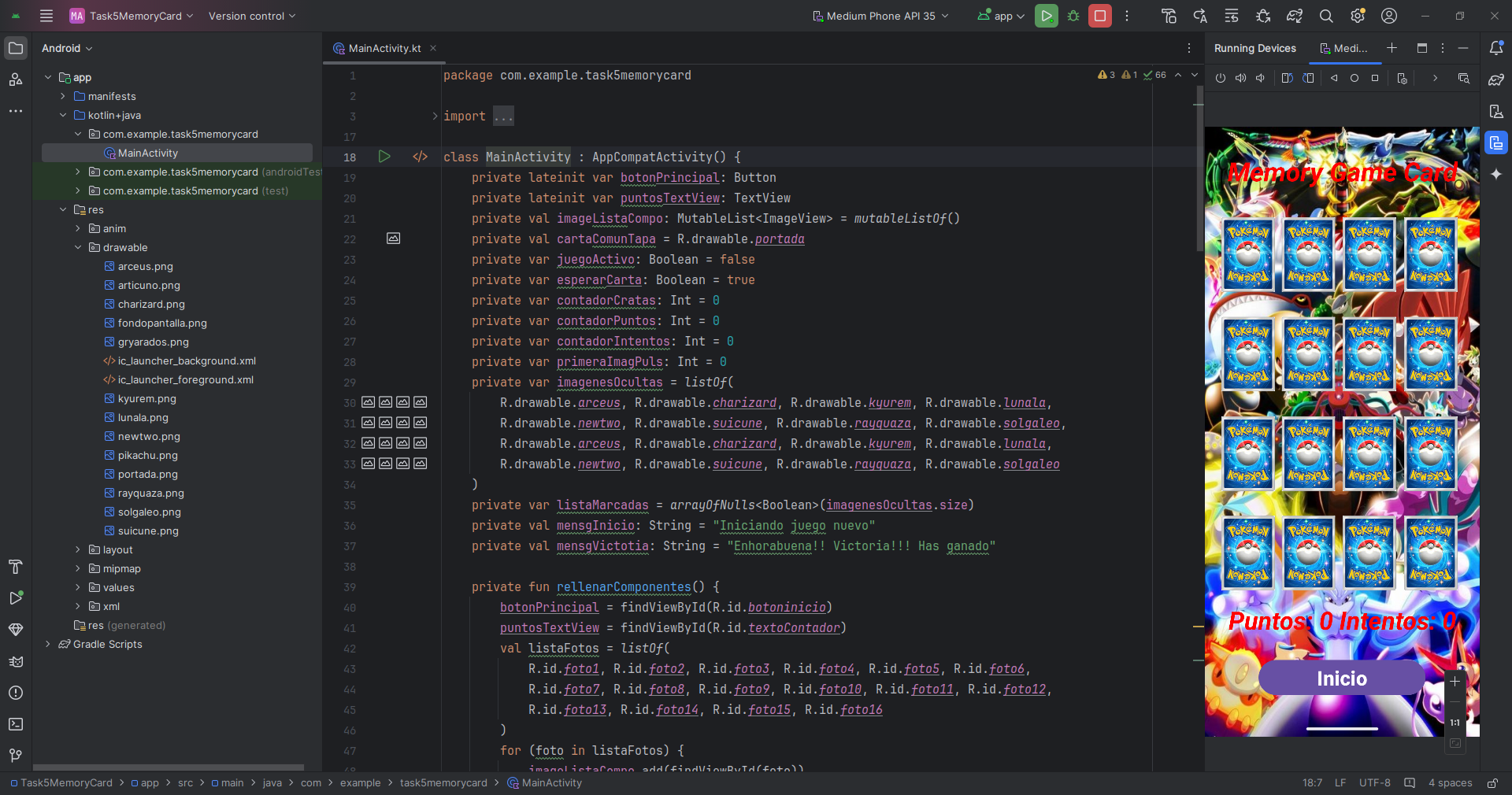Click the emulator Back triangle button
1512x795 pixels.
pyautogui.click(x=1334, y=78)
